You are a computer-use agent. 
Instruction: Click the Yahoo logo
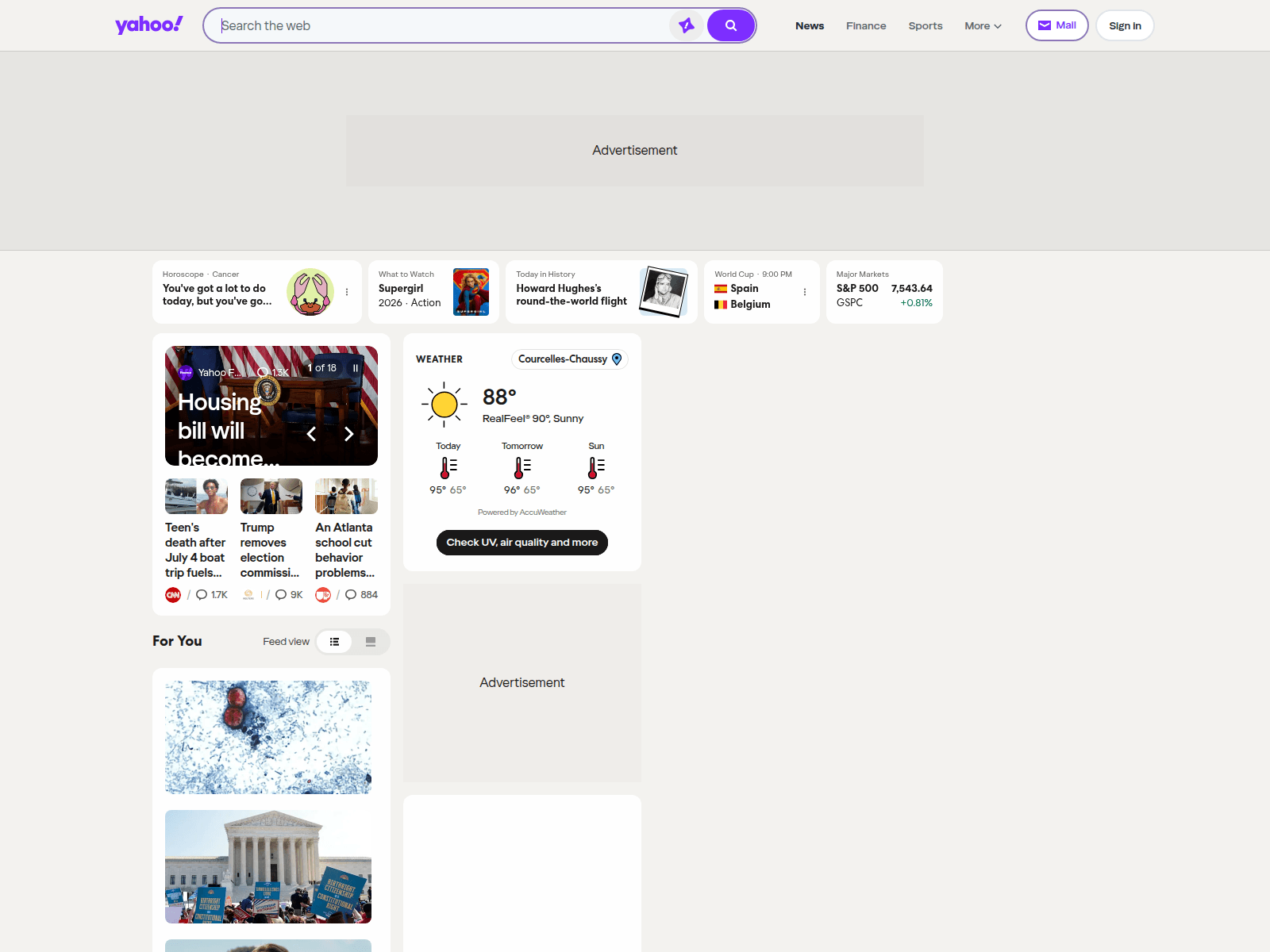click(149, 25)
